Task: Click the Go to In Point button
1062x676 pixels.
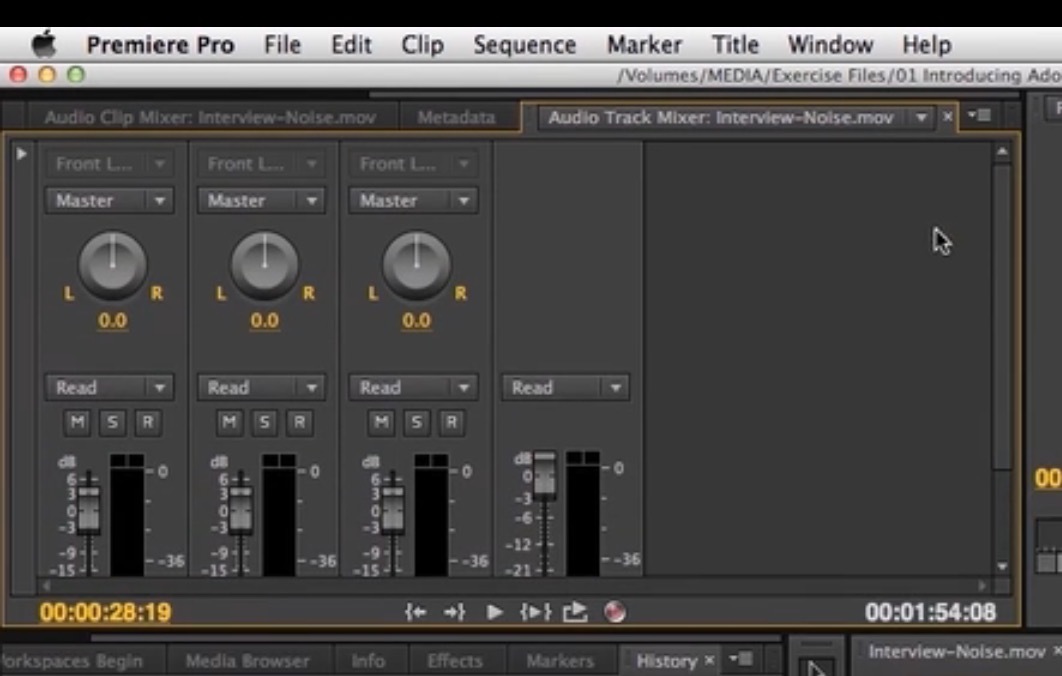Action: point(416,613)
